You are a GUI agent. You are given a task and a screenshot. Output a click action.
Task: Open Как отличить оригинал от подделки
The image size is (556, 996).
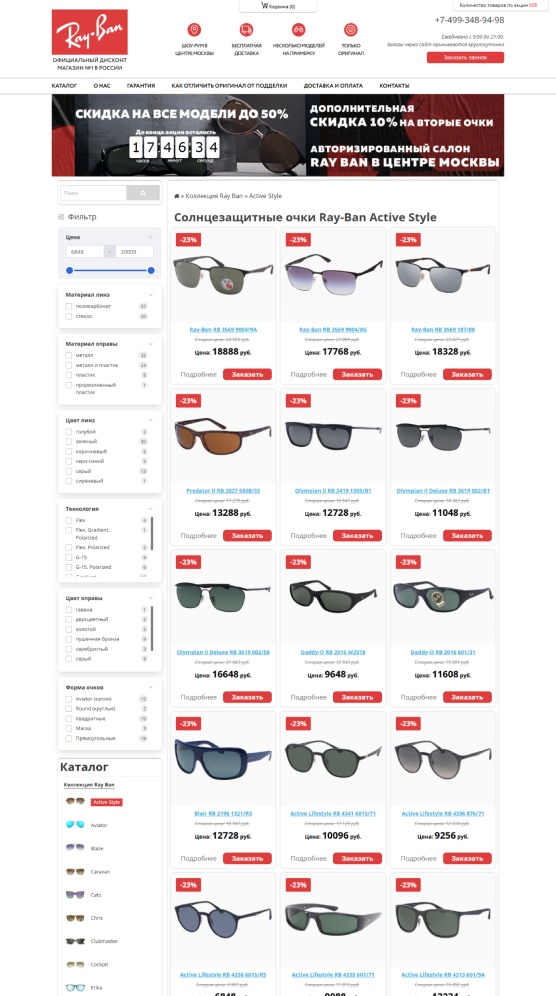tap(229, 86)
